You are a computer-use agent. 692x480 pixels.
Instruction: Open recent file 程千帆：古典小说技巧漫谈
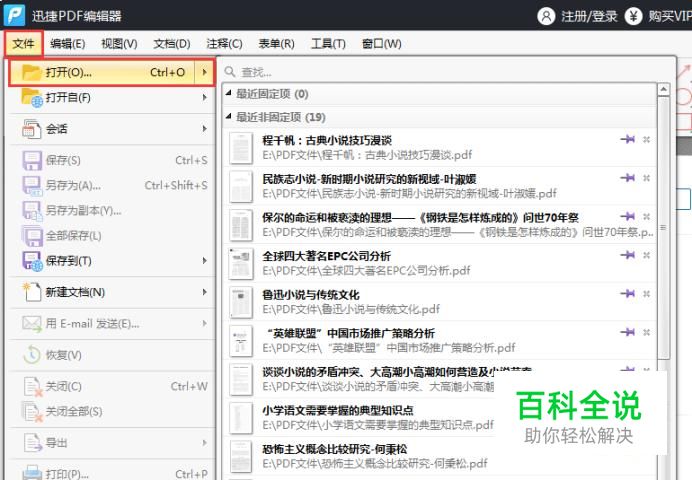[x=440, y=147]
